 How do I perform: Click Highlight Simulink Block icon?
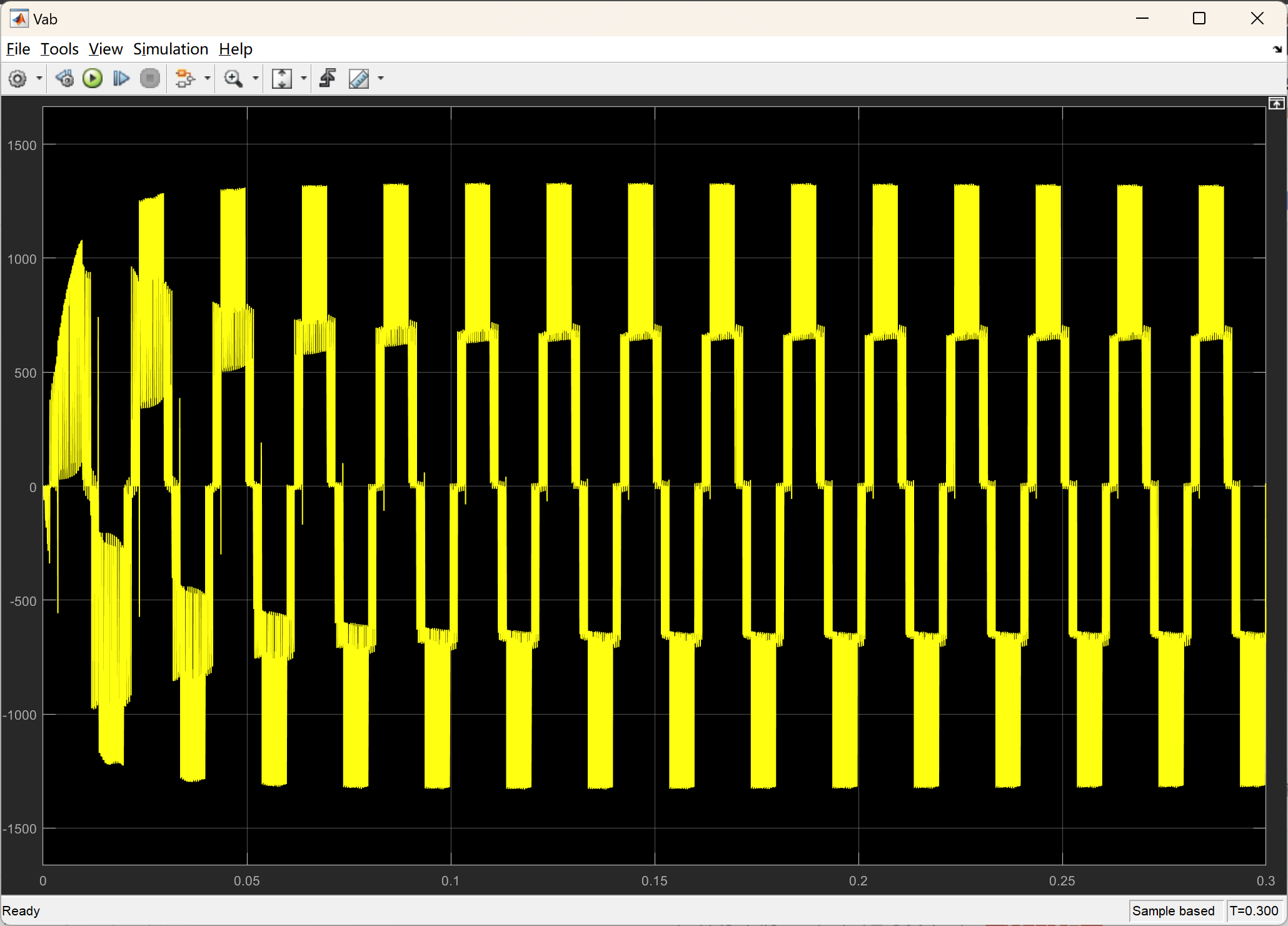pos(184,79)
